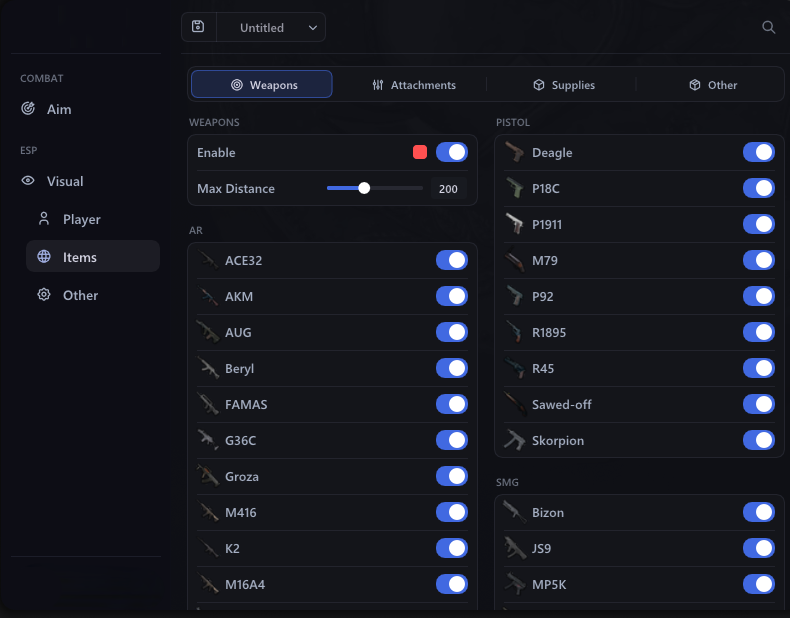This screenshot has height=618, width=790.
Task: Switch to the Attachments tab
Action: pyautogui.click(x=414, y=85)
